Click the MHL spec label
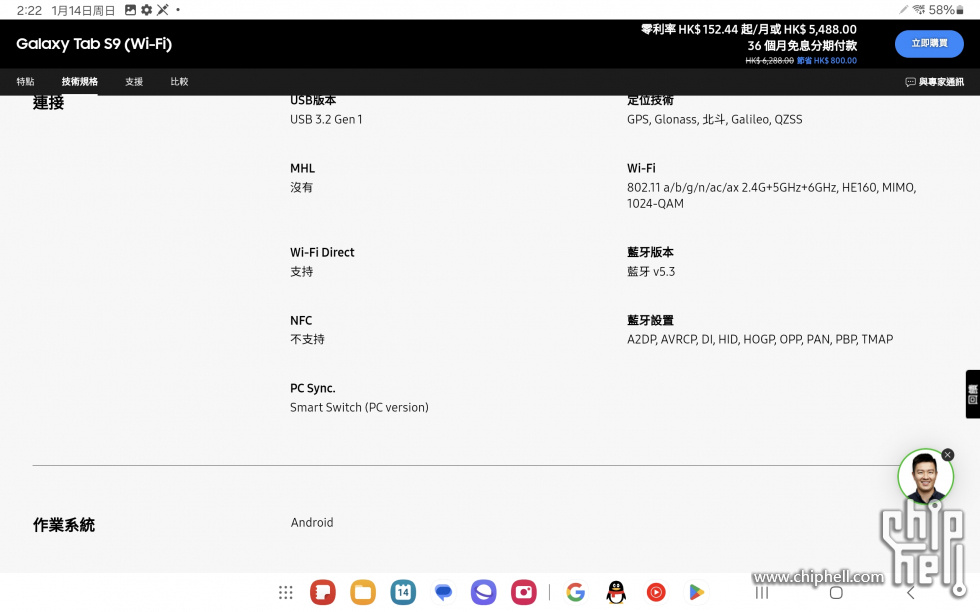Viewport: 980px width, 612px height. [302, 168]
